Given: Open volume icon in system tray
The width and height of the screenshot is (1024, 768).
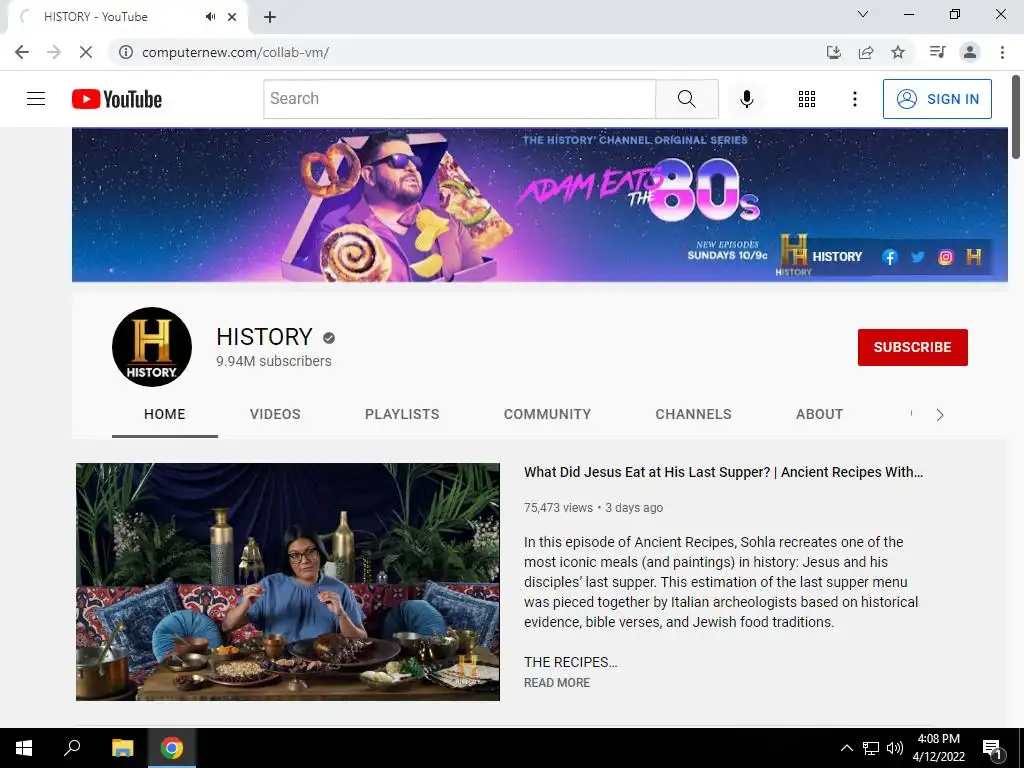Looking at the screenshot, I should (895, 748).
